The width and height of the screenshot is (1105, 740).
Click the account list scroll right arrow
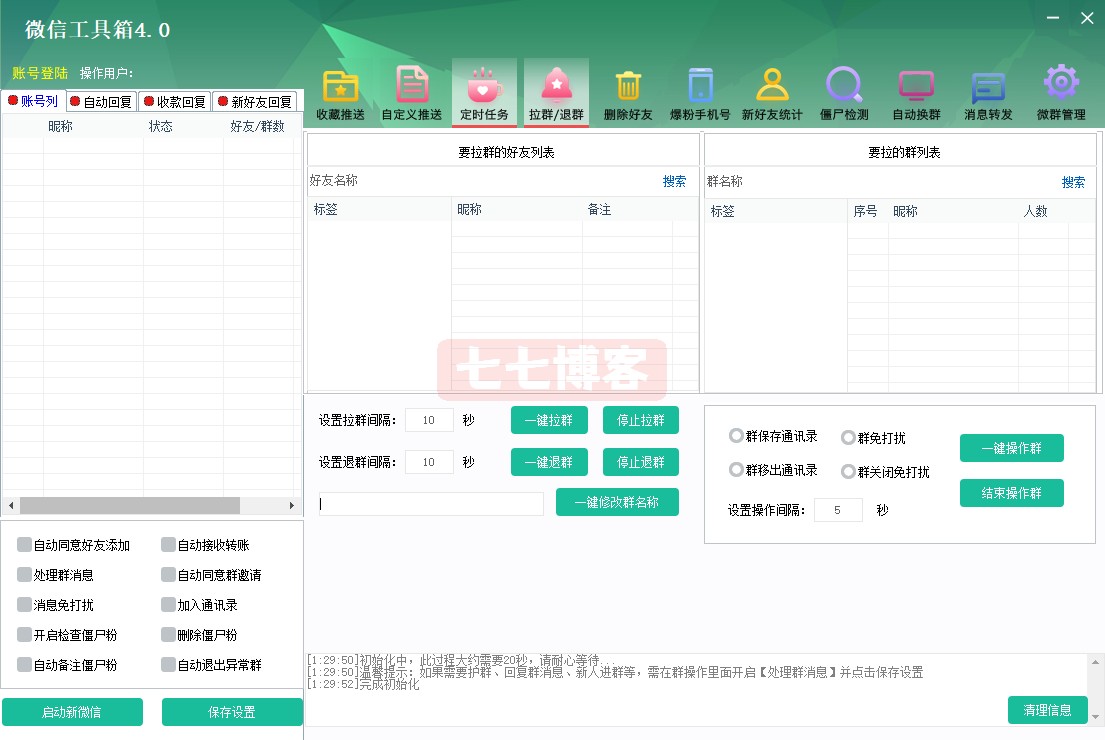292,505
